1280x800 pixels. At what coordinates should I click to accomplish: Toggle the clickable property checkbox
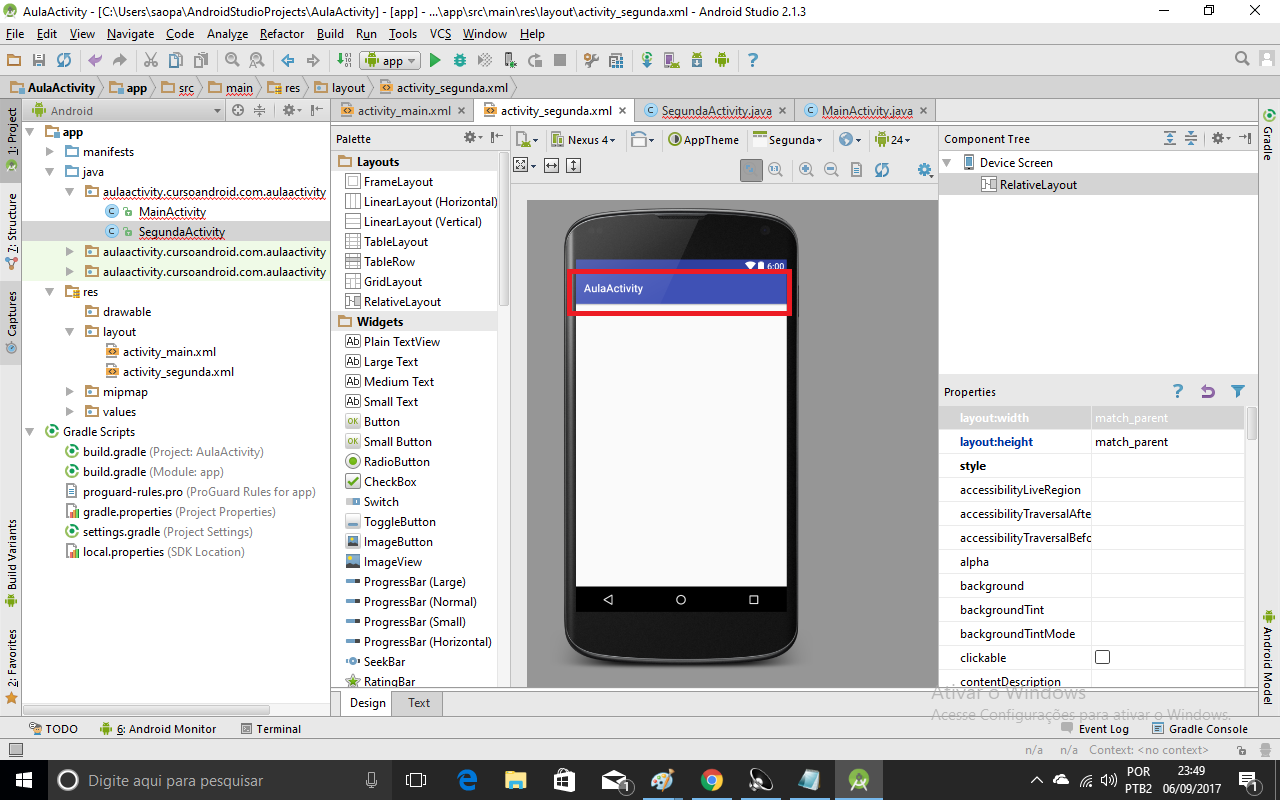(1103, 657)
